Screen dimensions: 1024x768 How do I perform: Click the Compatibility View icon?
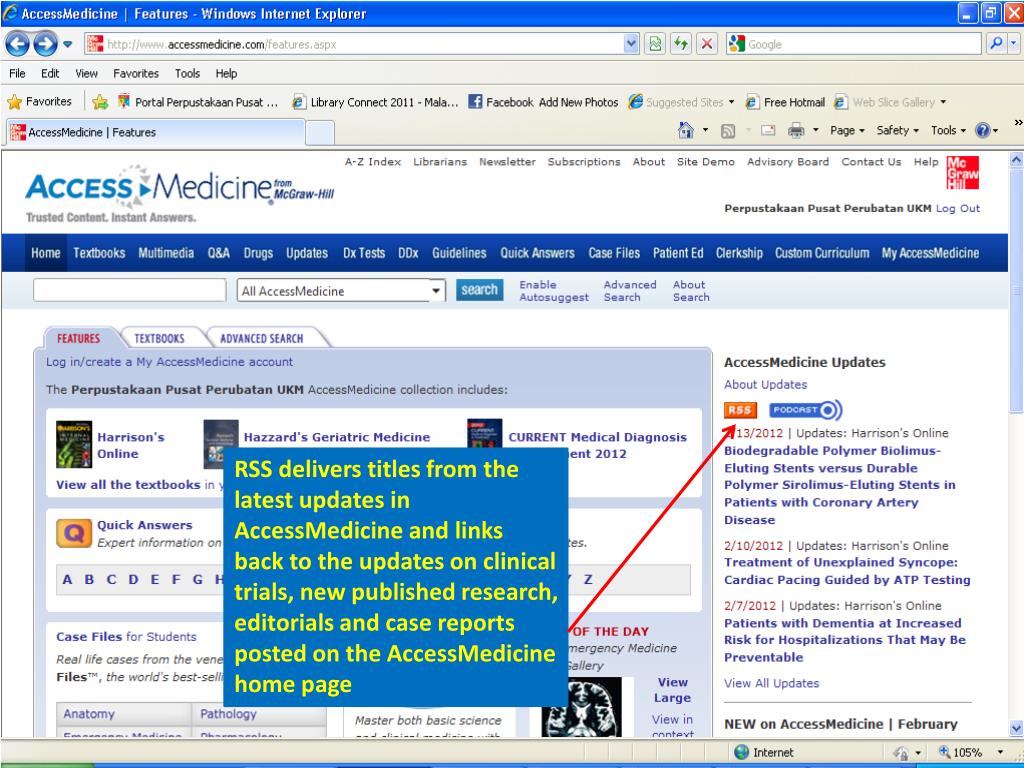(x=654, y=44)
